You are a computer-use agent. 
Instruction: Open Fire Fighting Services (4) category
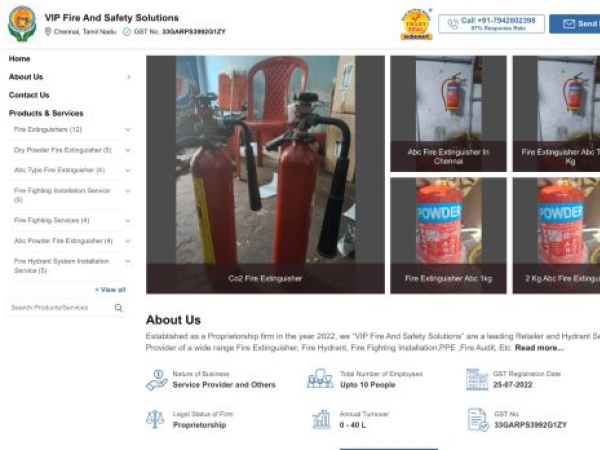tap(52, 220)
